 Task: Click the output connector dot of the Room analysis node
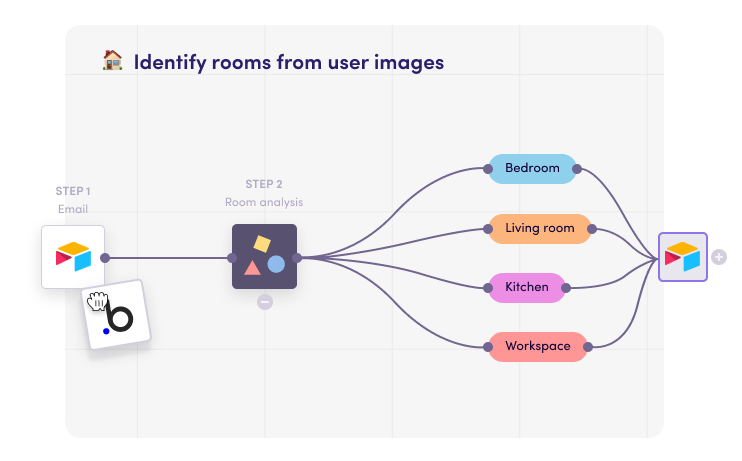297,258
